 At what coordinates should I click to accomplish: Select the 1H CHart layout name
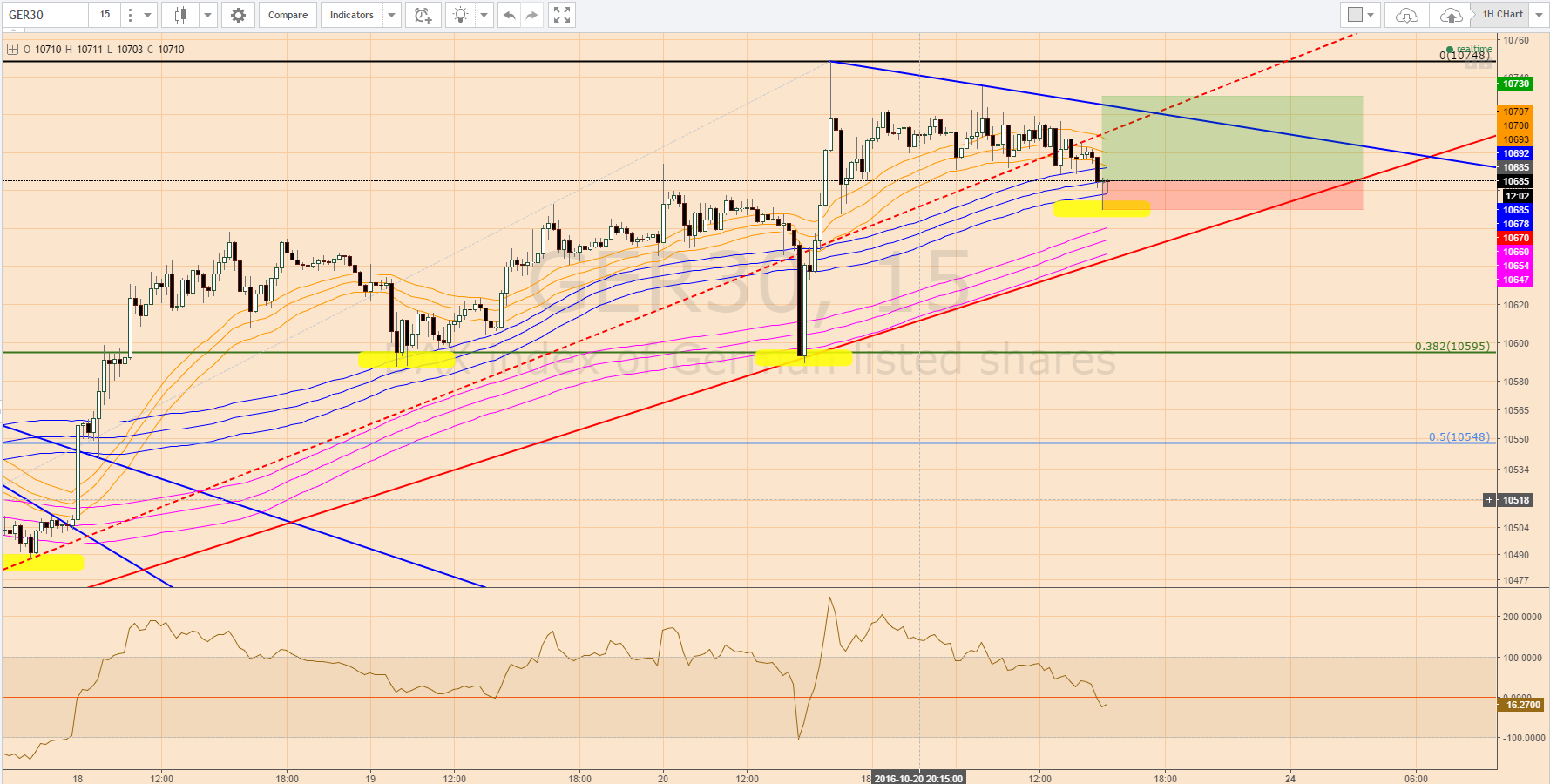(x=1503, y=15)
